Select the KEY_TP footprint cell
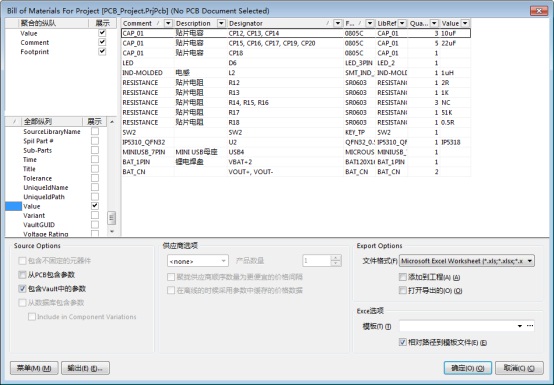The width and height of the screenshot is (554, 385). pyautogui.click(x=360, y=132)
